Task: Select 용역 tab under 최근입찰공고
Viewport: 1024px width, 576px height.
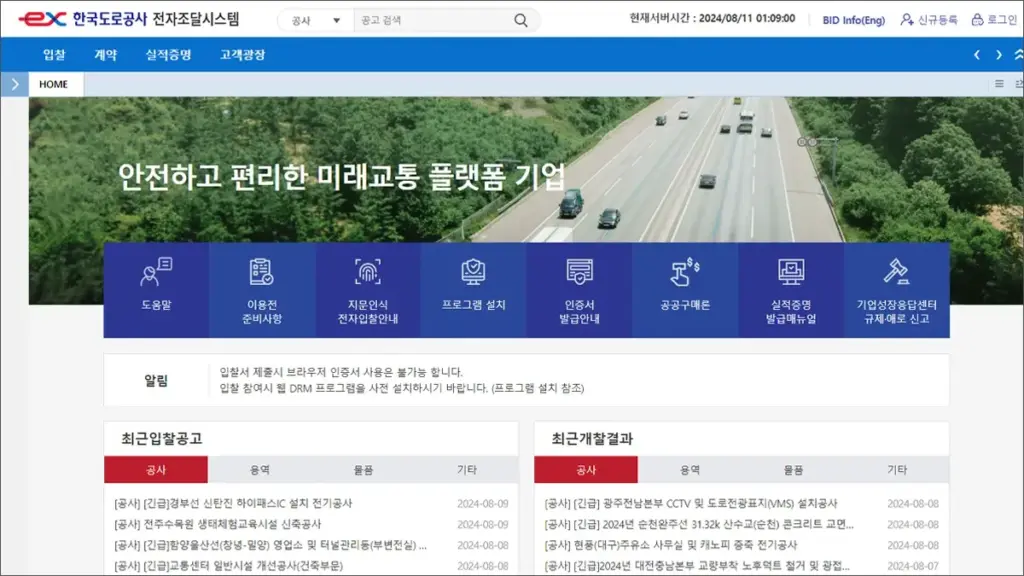Action: pyautogui.click(x=260, y=470)
